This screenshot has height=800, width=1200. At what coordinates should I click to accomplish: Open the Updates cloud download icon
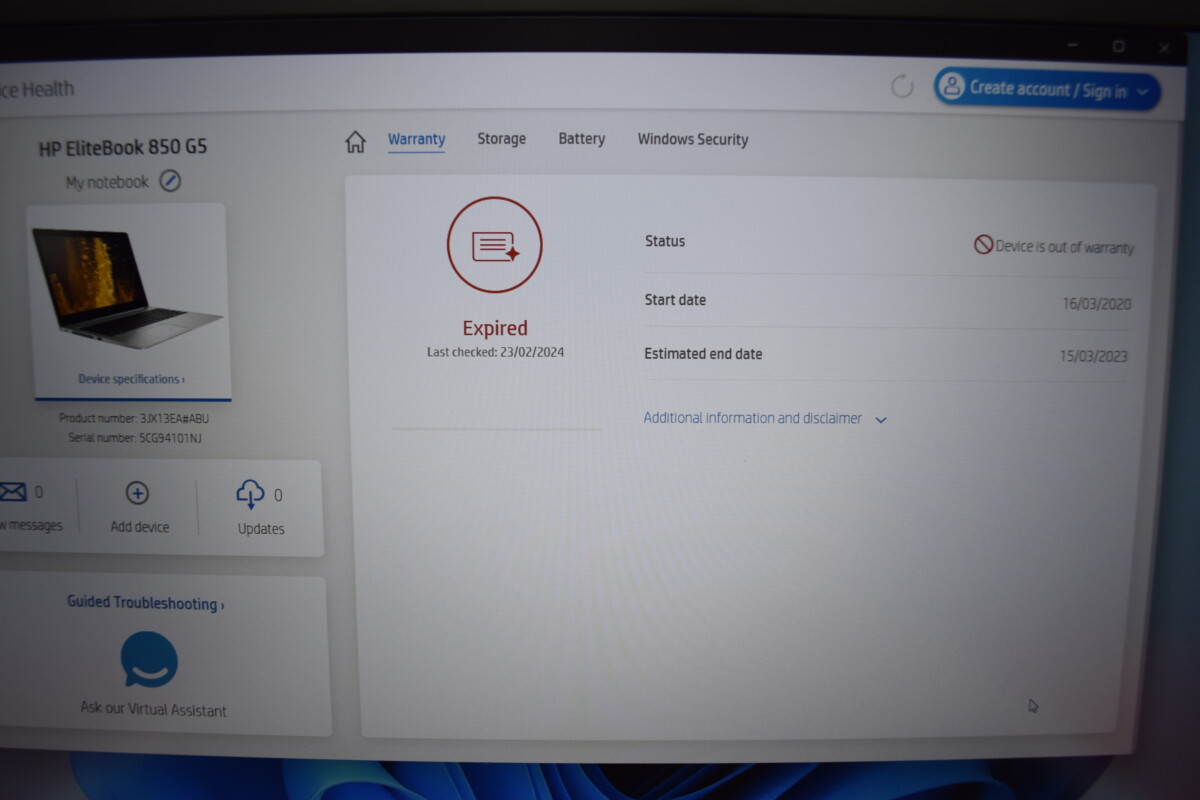[250, 494]
